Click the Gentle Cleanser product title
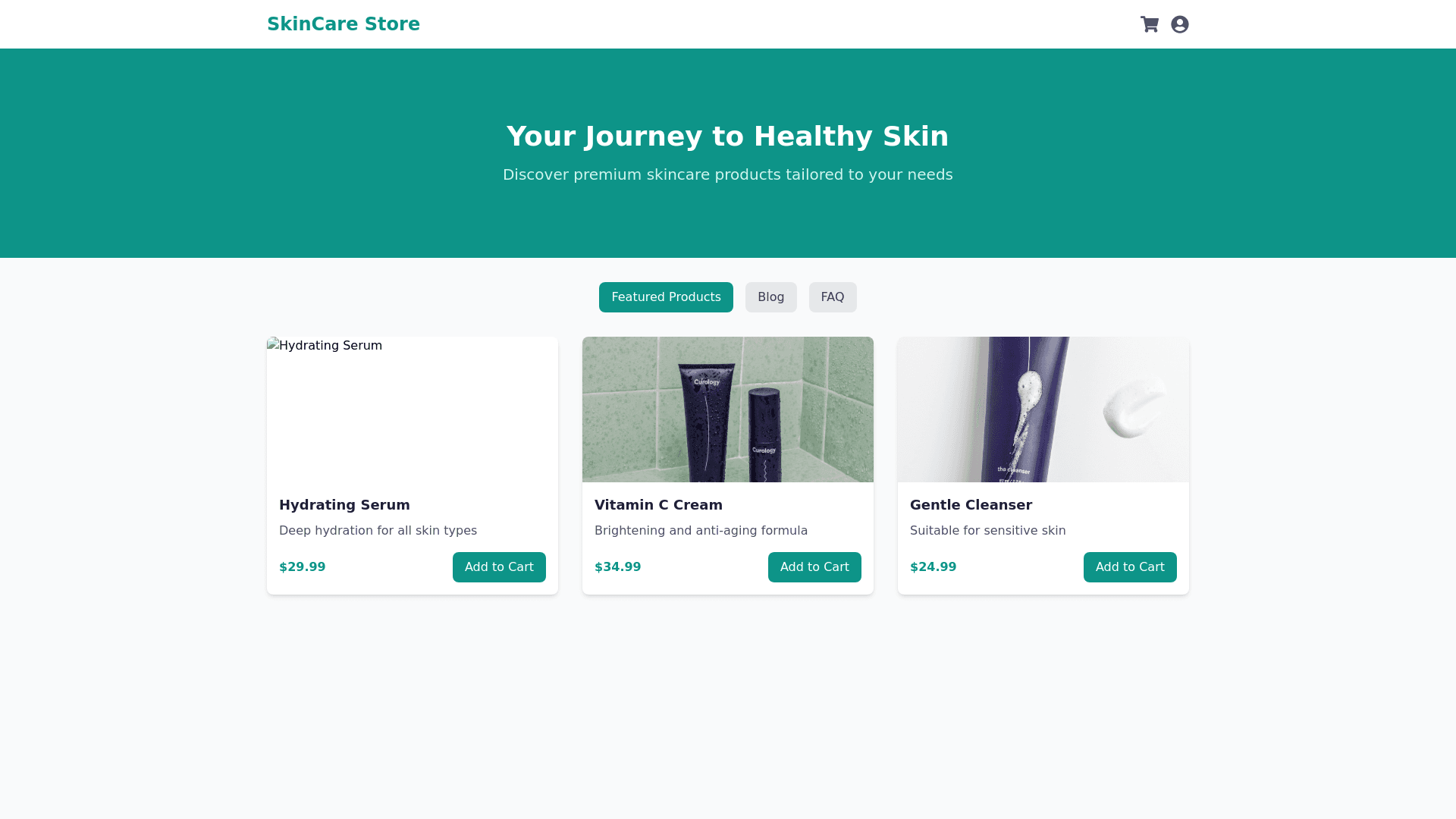This screenshot has width=1456, height=819. click(x=971, y=505)
